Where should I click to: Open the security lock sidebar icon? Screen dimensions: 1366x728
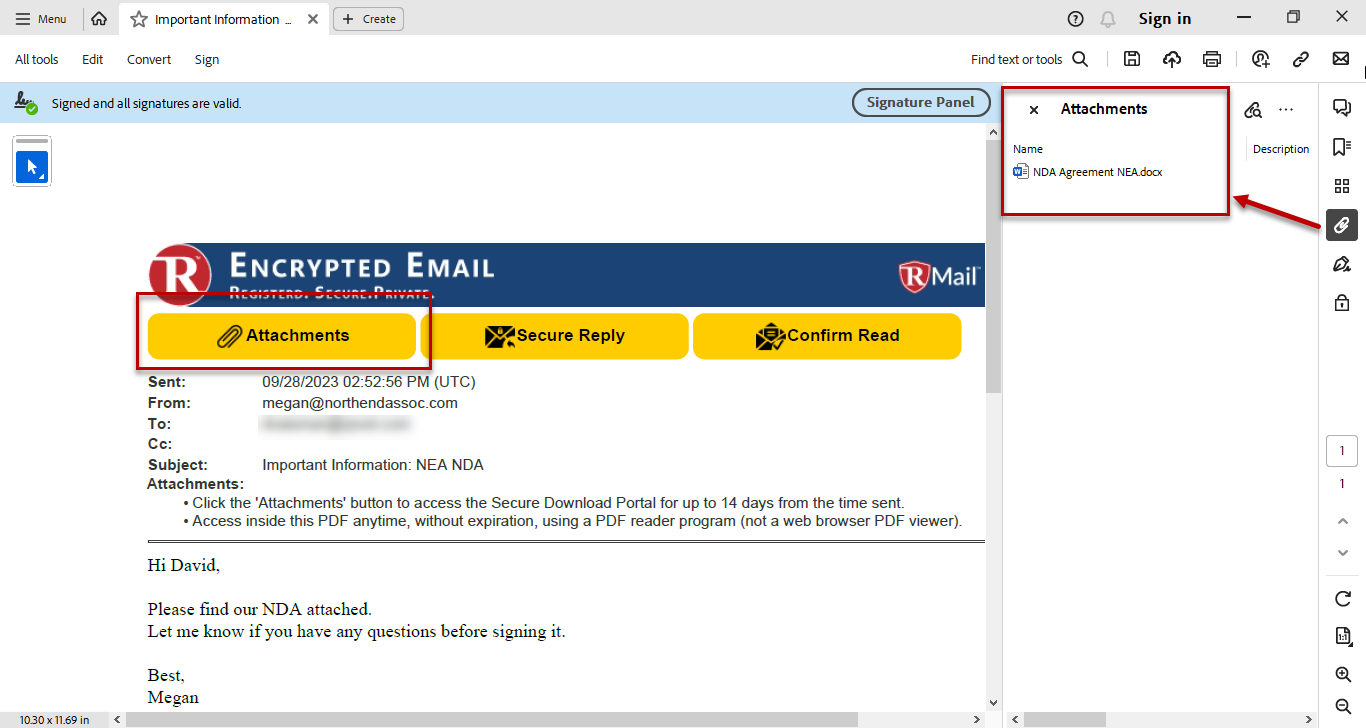tap(1342, 303)
